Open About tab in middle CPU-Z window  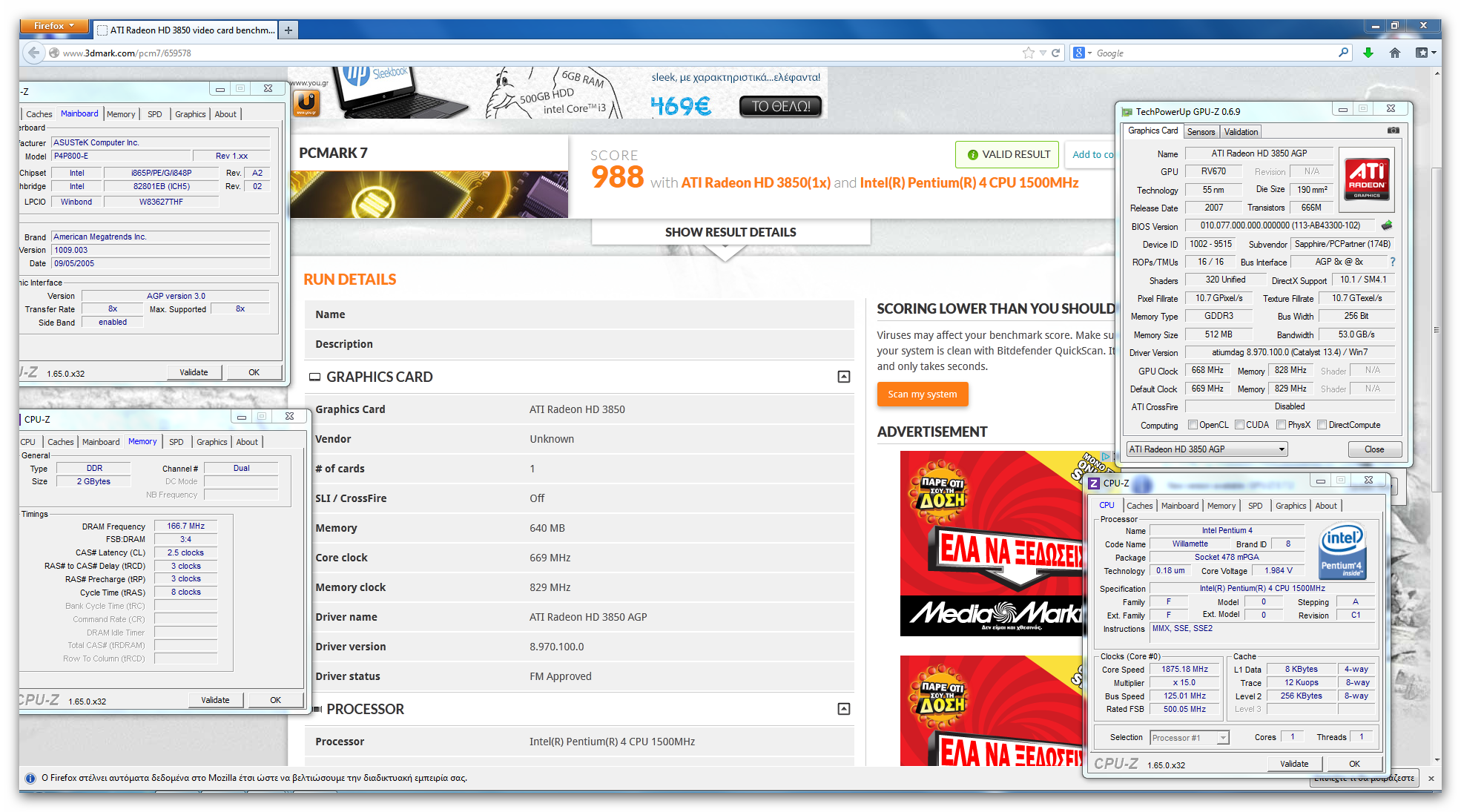247,442
